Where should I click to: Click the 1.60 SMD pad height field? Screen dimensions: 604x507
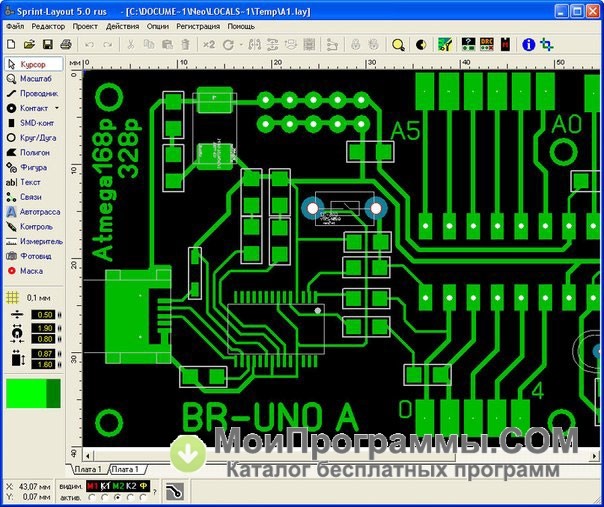coord(43,365)
